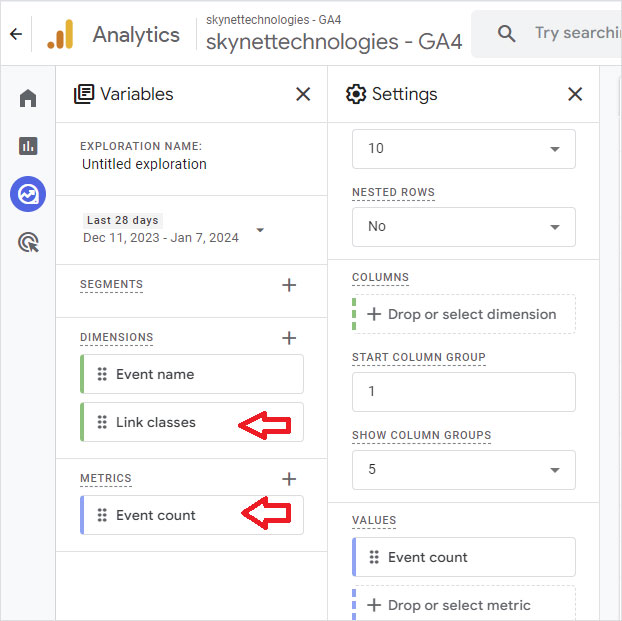This screenshot has height=621, width=622.
Task: Click the VALUES label
Action: 374,520
